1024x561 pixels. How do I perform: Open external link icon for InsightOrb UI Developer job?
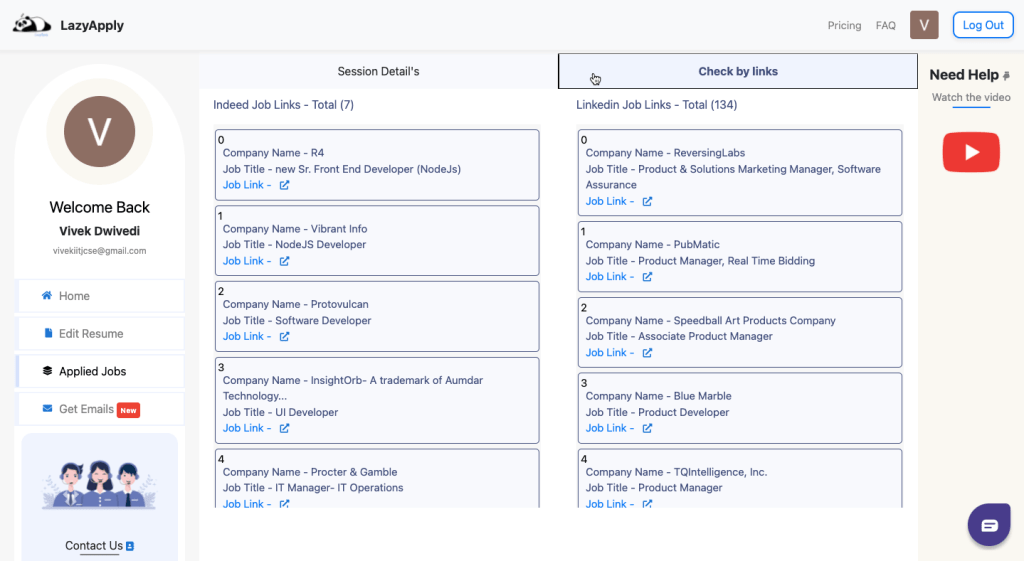[284, 428]
